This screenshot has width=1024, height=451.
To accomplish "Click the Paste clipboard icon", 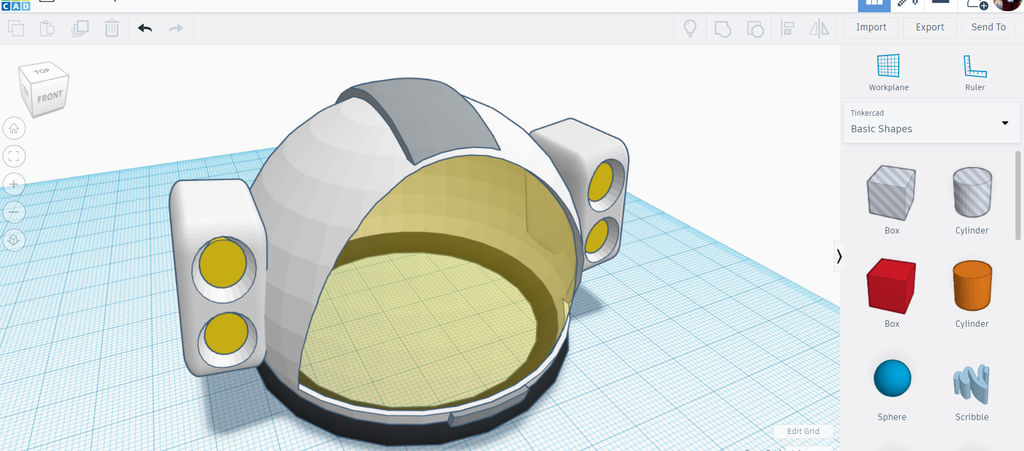I will (47, 28).
